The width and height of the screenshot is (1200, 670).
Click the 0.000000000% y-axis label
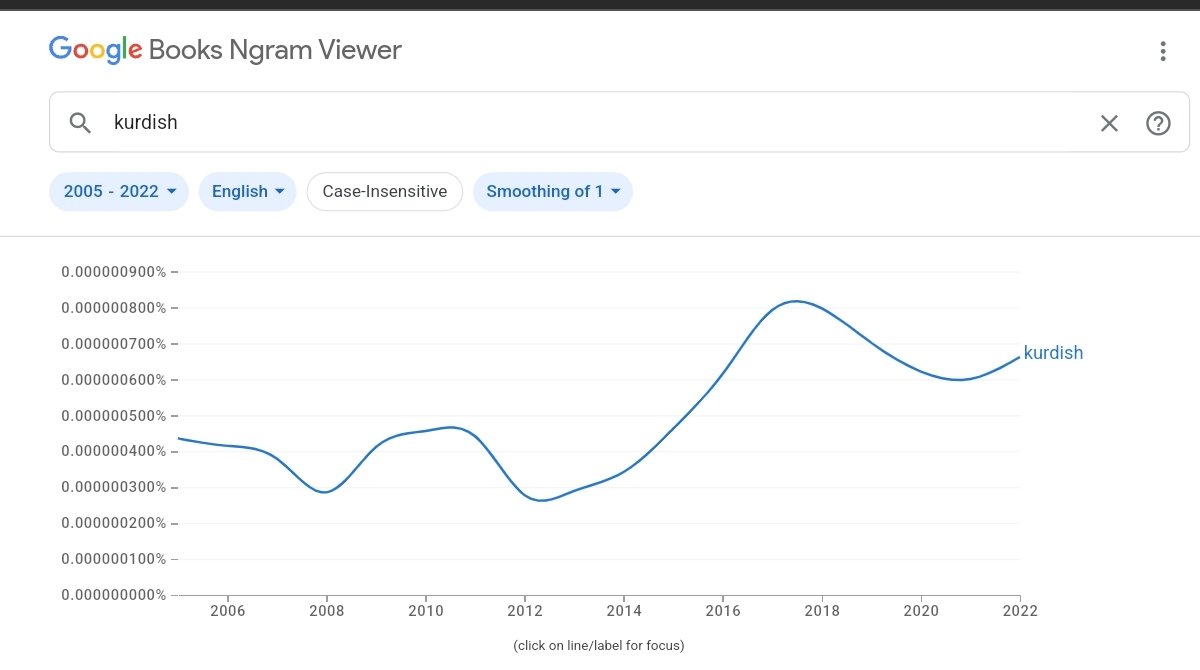114,595
